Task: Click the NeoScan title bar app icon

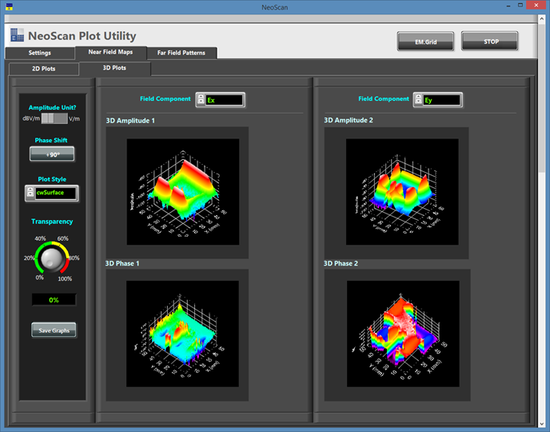Action: 9,6
